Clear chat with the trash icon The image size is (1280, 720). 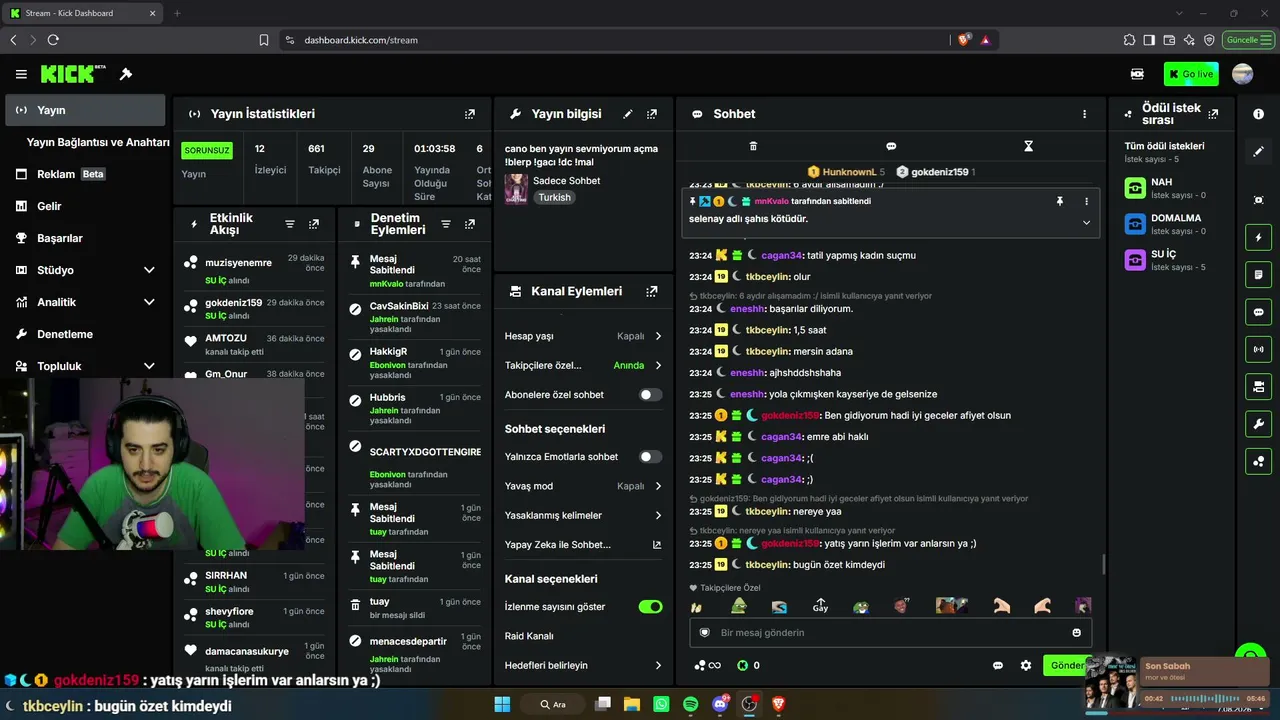point(753,146)
